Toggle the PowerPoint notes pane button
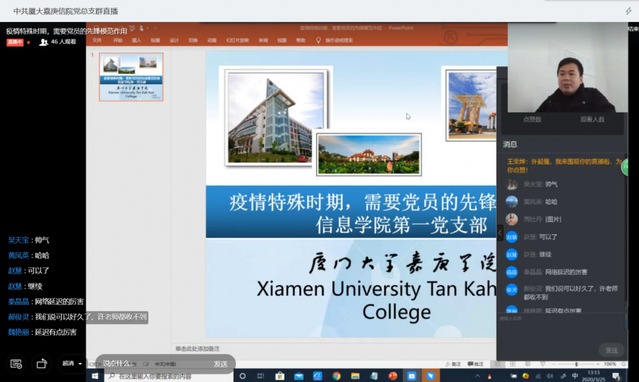The image size is (639, 382). pos(452,364)
